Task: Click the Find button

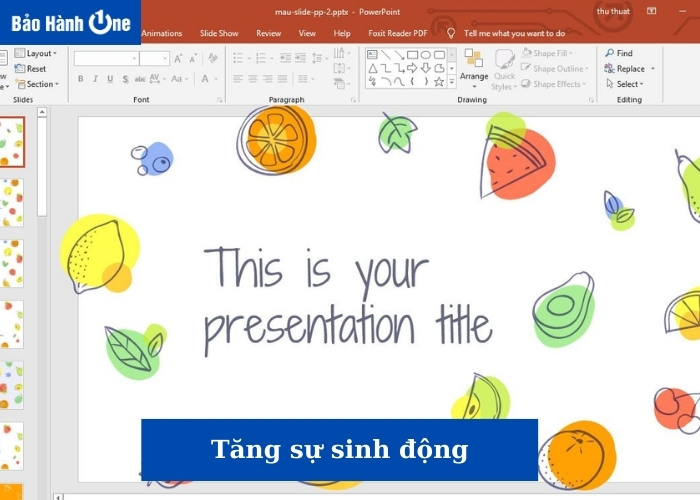Action: (619, 53)
